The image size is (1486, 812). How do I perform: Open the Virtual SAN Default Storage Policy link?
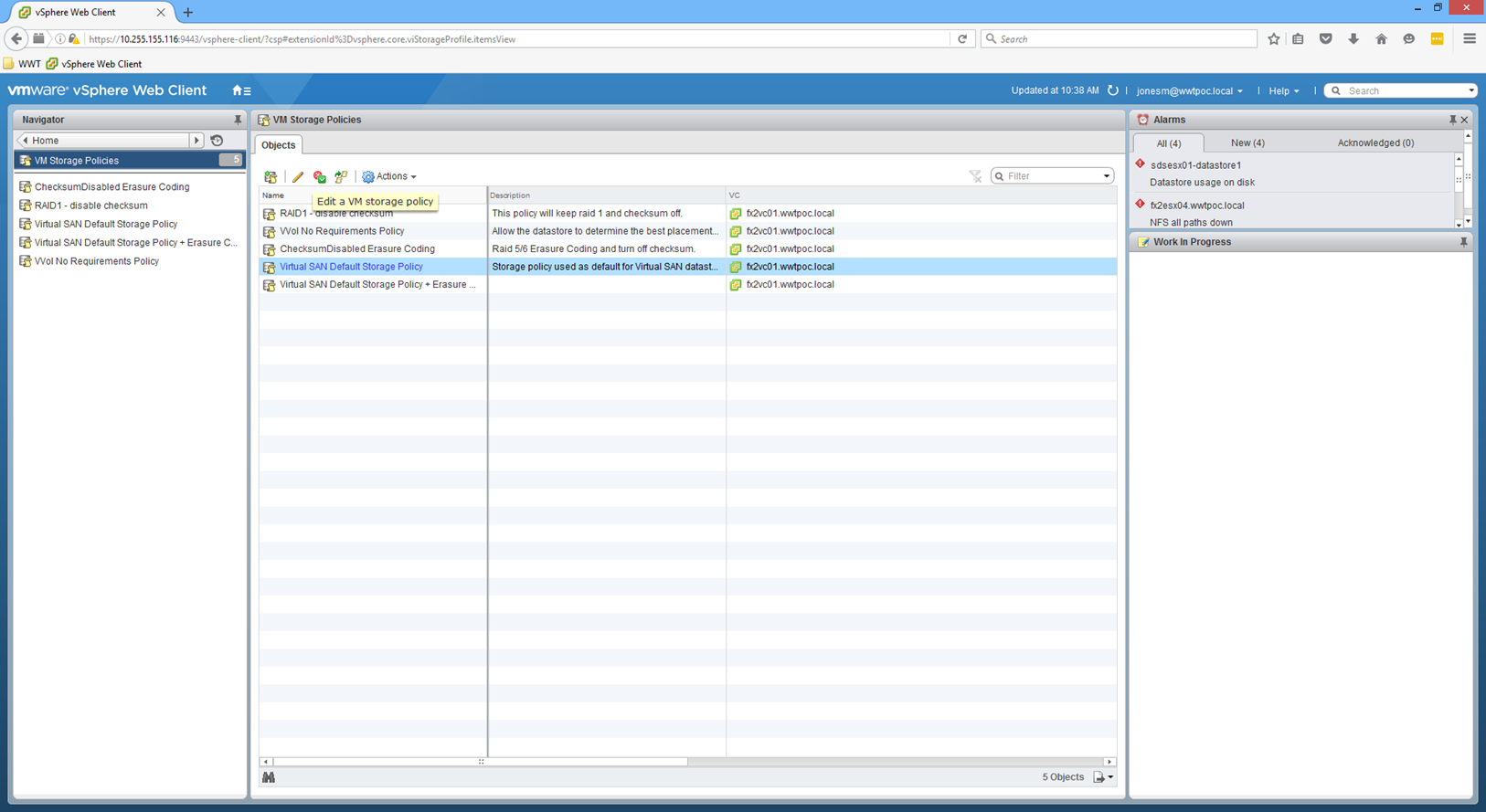[x=351, y=267]
